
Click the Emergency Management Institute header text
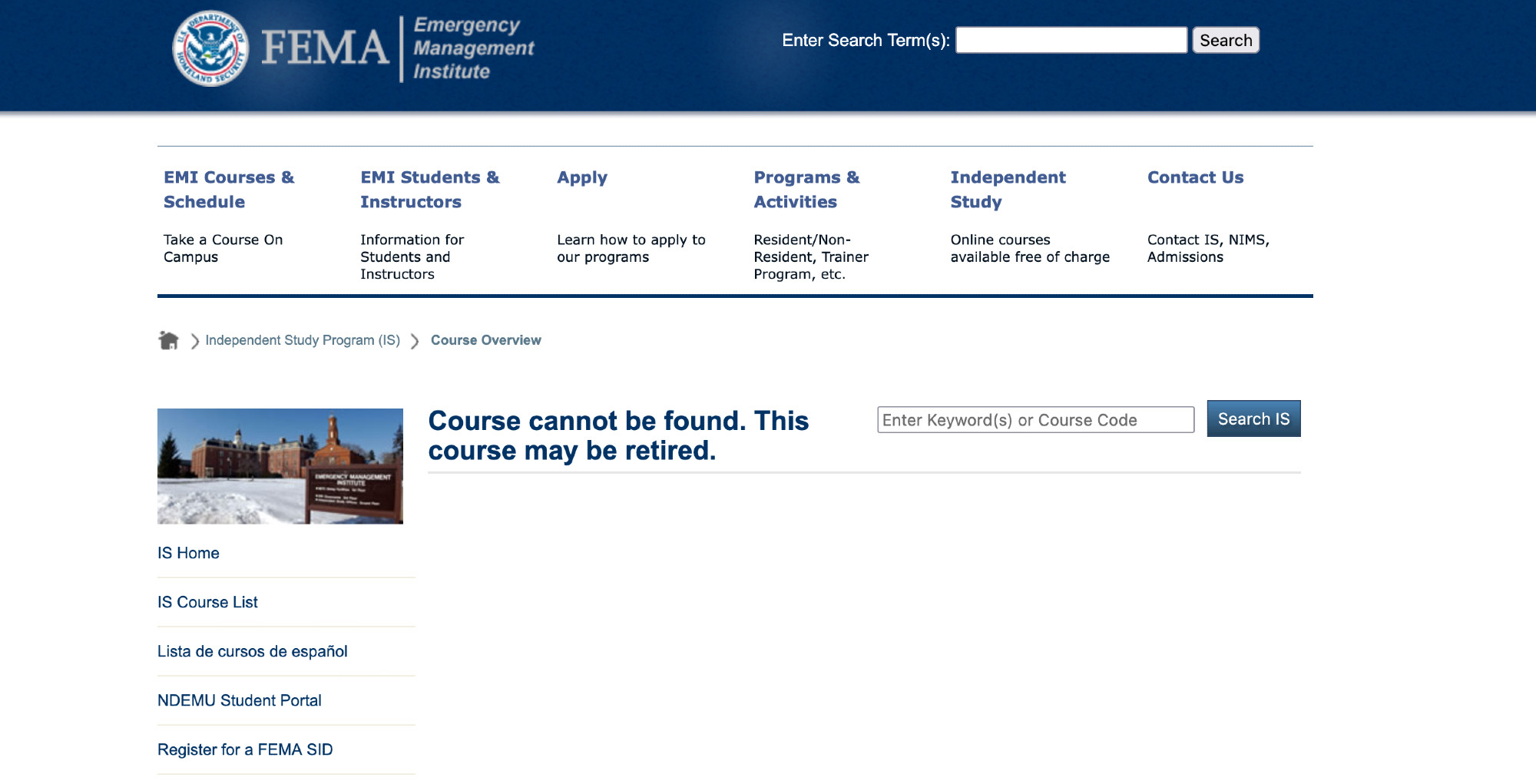[473, 48]
